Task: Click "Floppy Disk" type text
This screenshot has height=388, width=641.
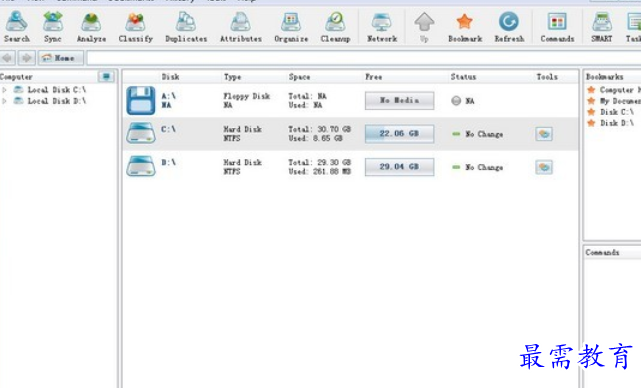Action: pyautogui.click(x=247, y=96)
